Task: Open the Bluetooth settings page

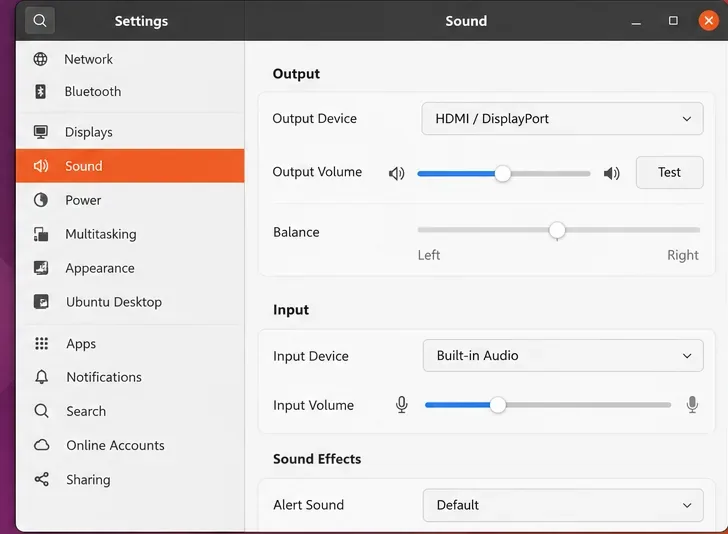Action: [x=130, y=91]
